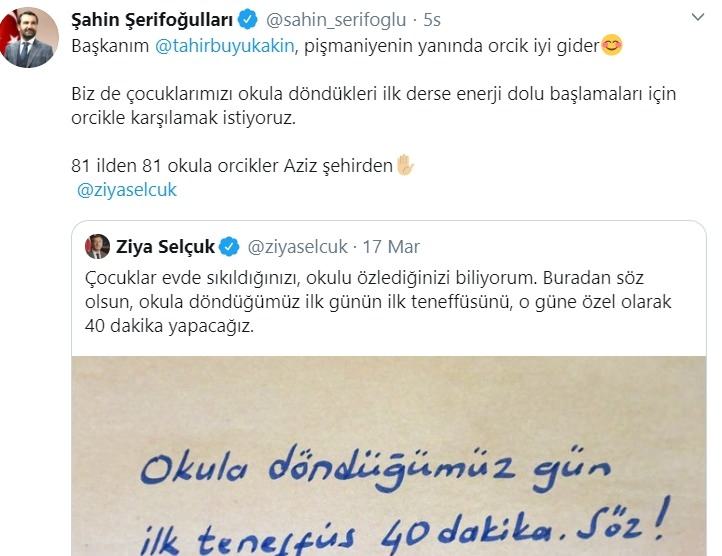
Task: Click the Turkish flag in the profile photo
Action: coord(8,32)
